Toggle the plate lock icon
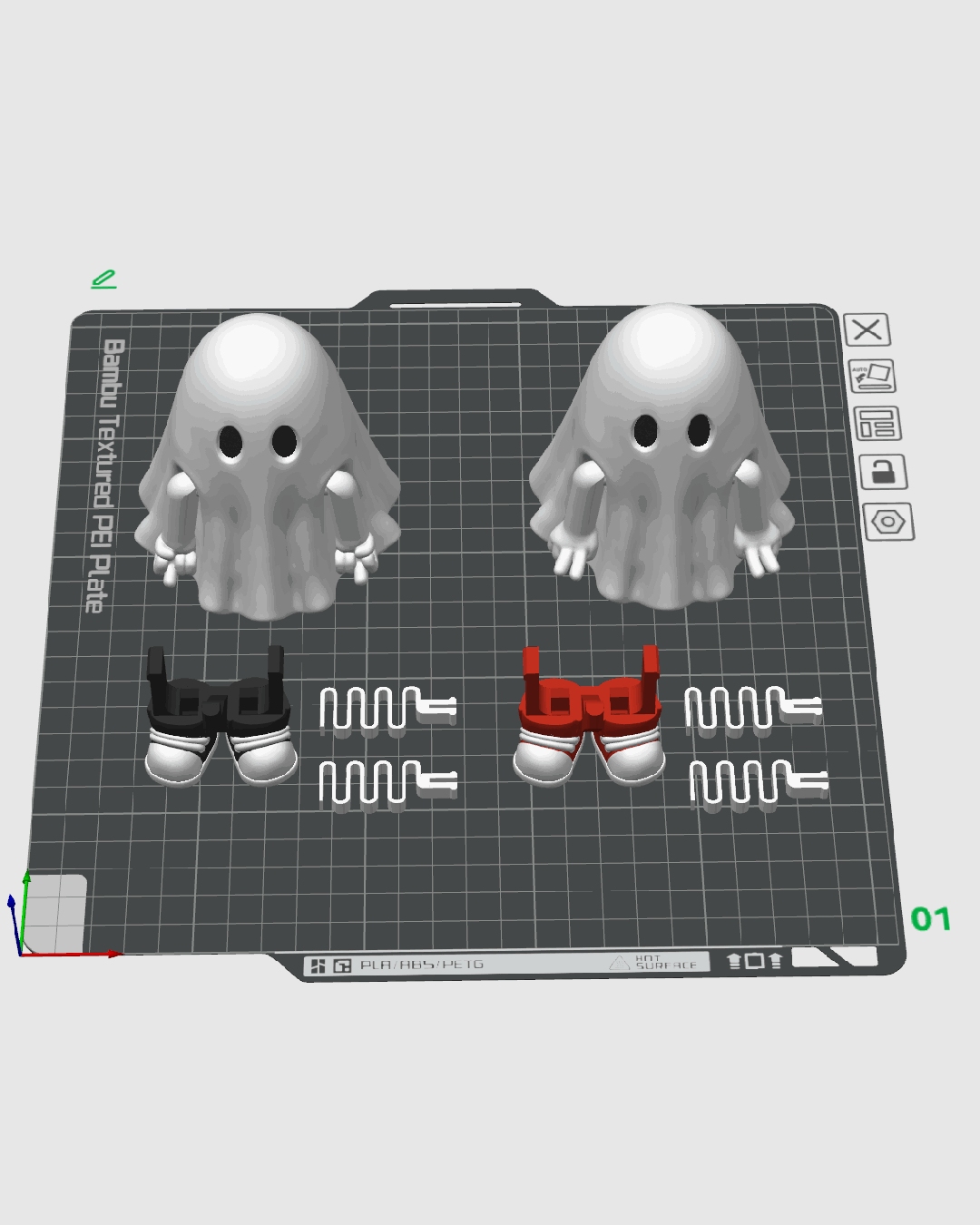Image resolution: width=980 pixels, height=1225 pixels. pos(883,472)
